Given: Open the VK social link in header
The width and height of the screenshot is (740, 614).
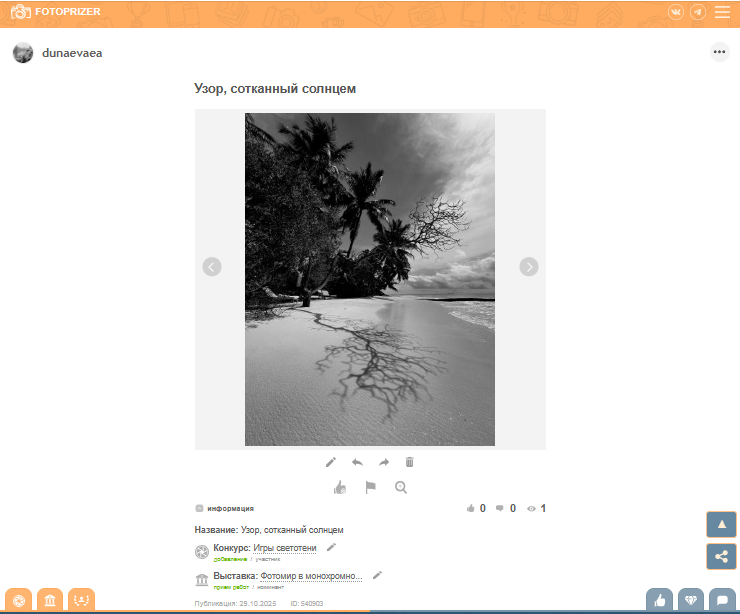Looking at the screenshot, I should coord(676,12).
